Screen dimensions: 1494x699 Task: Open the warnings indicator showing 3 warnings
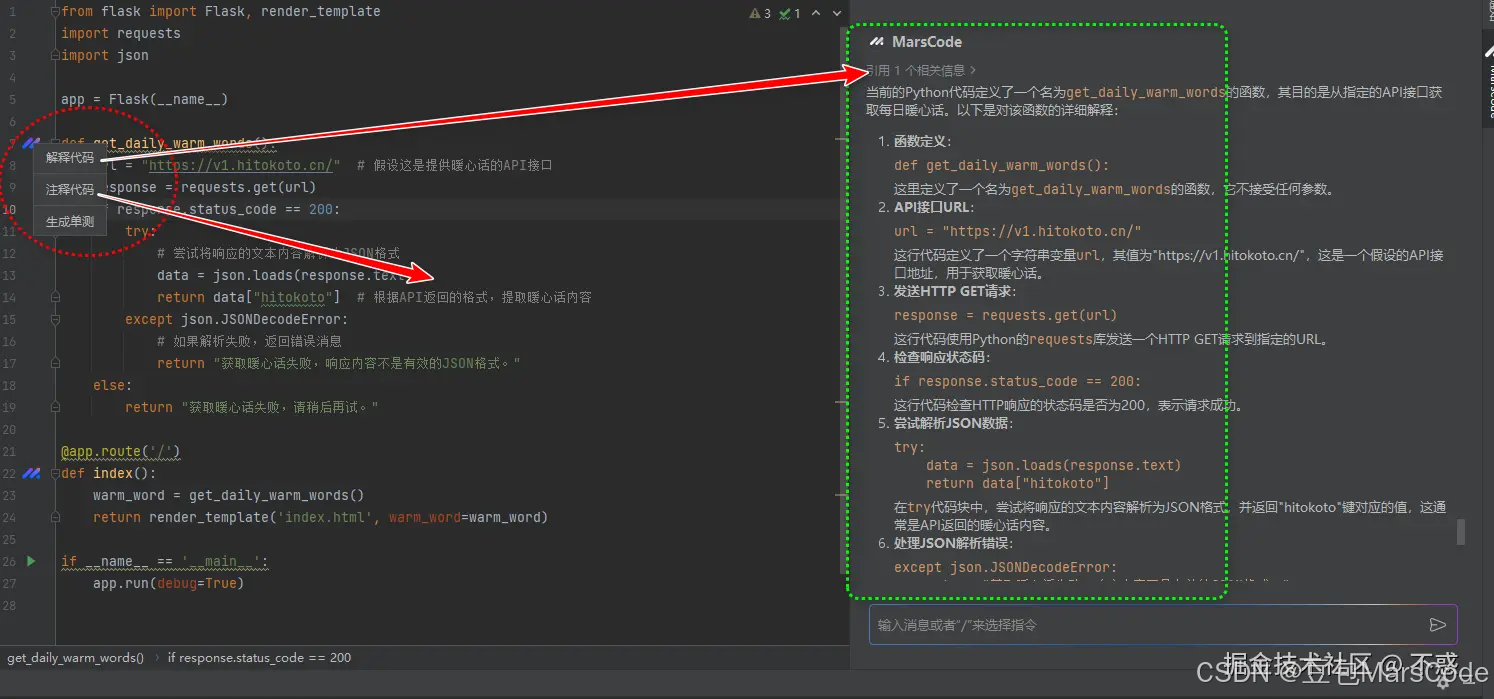tap(760, 14)
